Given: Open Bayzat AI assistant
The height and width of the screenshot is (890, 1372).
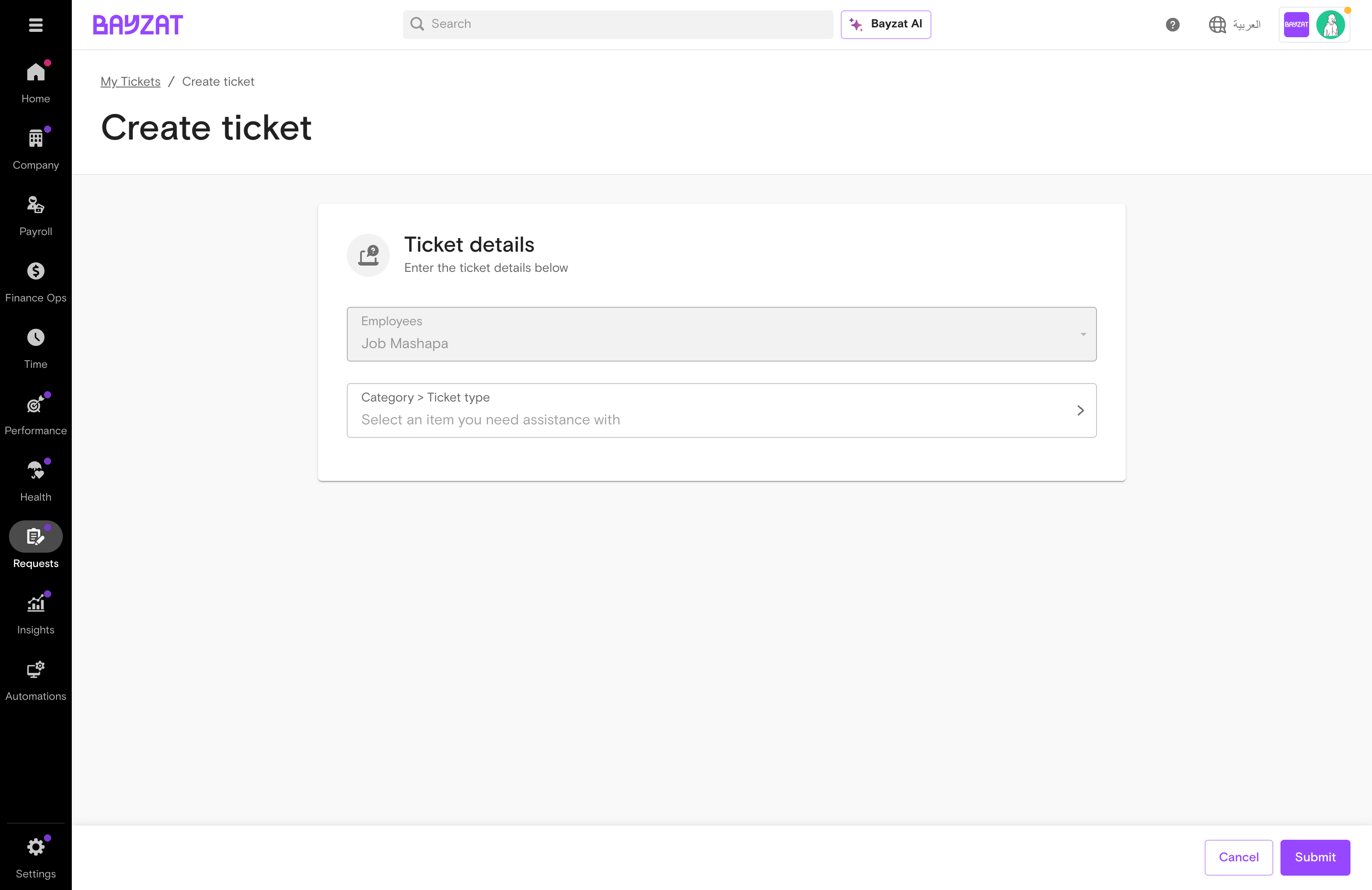Looking at the screenshot, I should click(x=886, y=24).
